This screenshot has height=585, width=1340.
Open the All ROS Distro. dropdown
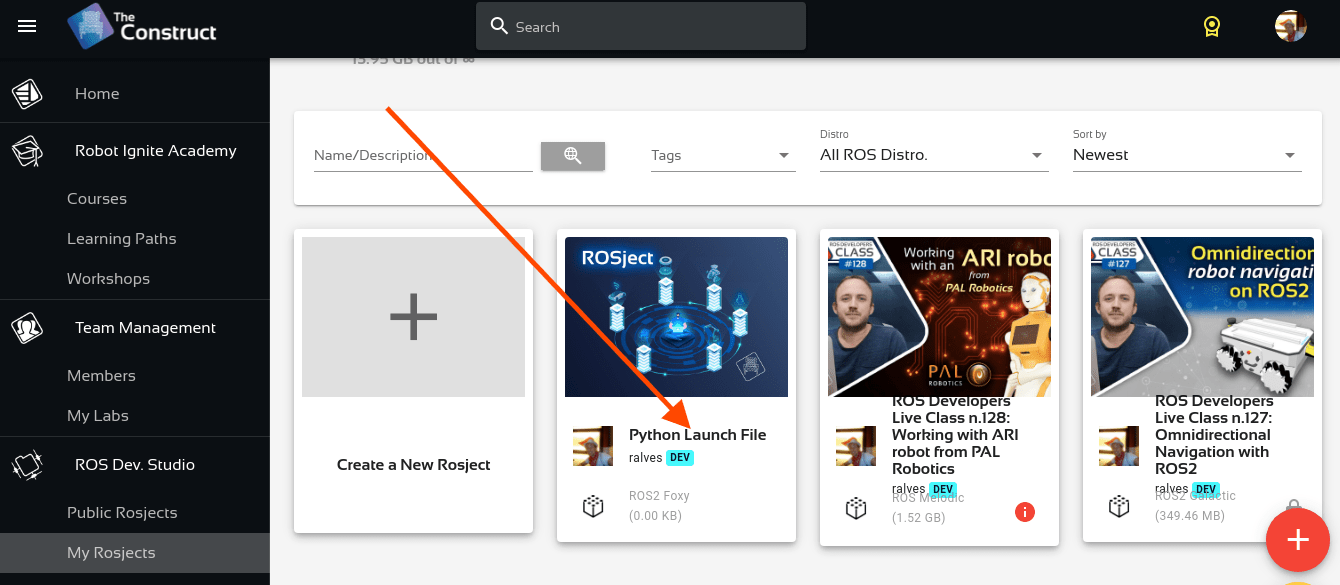tap(934, 155)
